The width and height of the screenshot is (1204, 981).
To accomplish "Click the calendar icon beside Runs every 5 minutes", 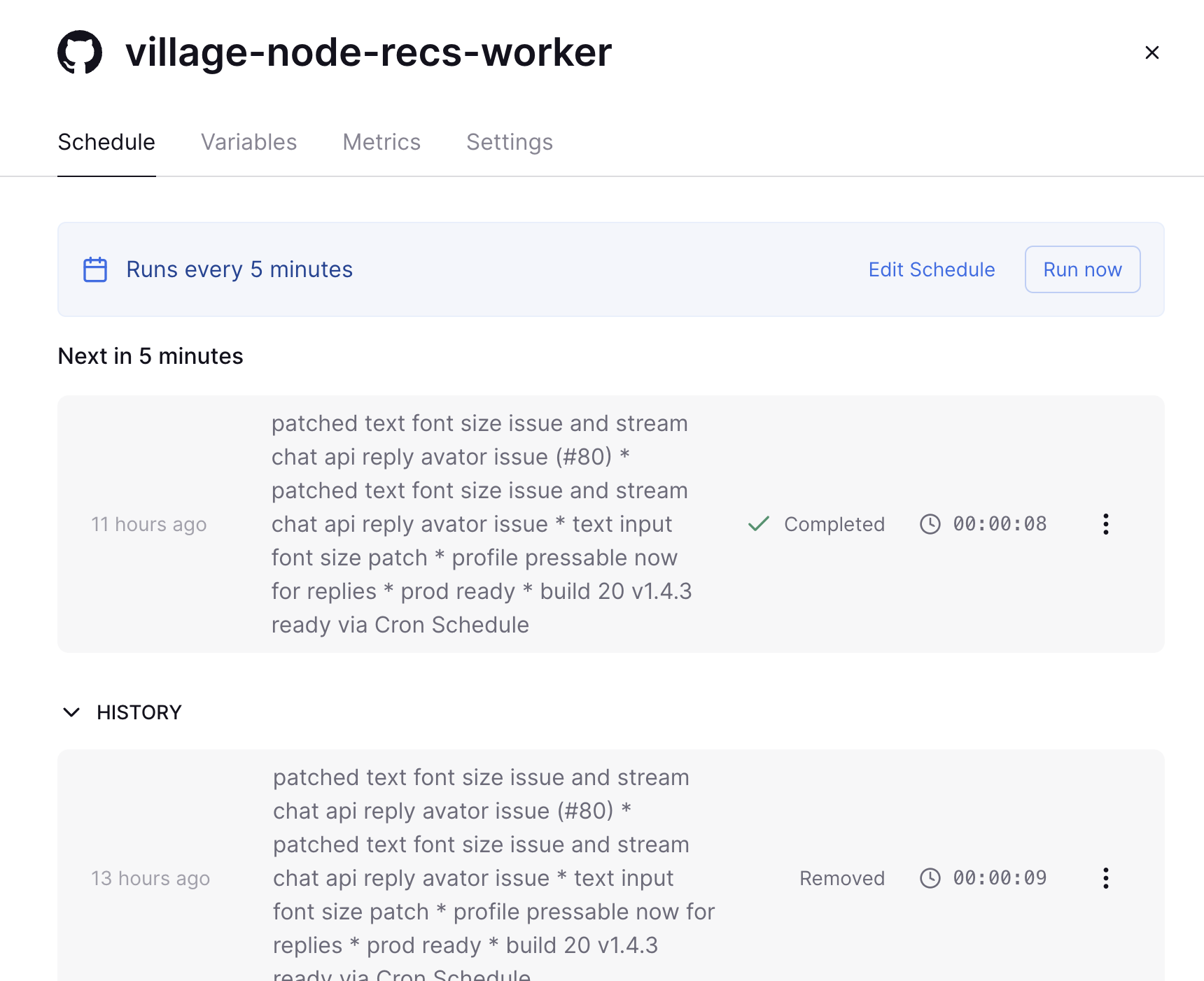I will click(x=95, y=269).
